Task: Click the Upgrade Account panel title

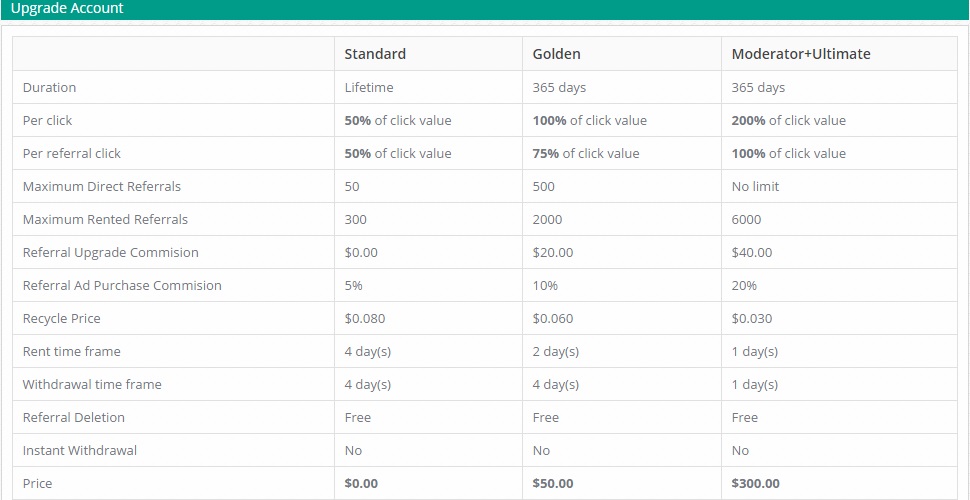Action: pos(67,9)
